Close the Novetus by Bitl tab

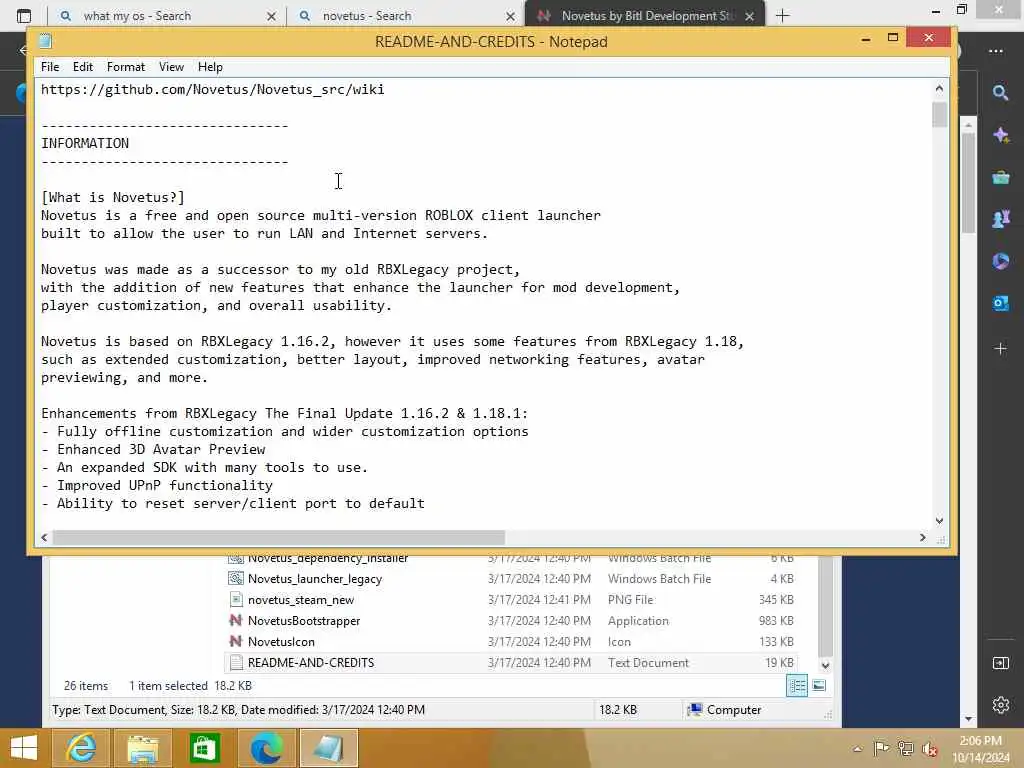click(x=750, y=16)
